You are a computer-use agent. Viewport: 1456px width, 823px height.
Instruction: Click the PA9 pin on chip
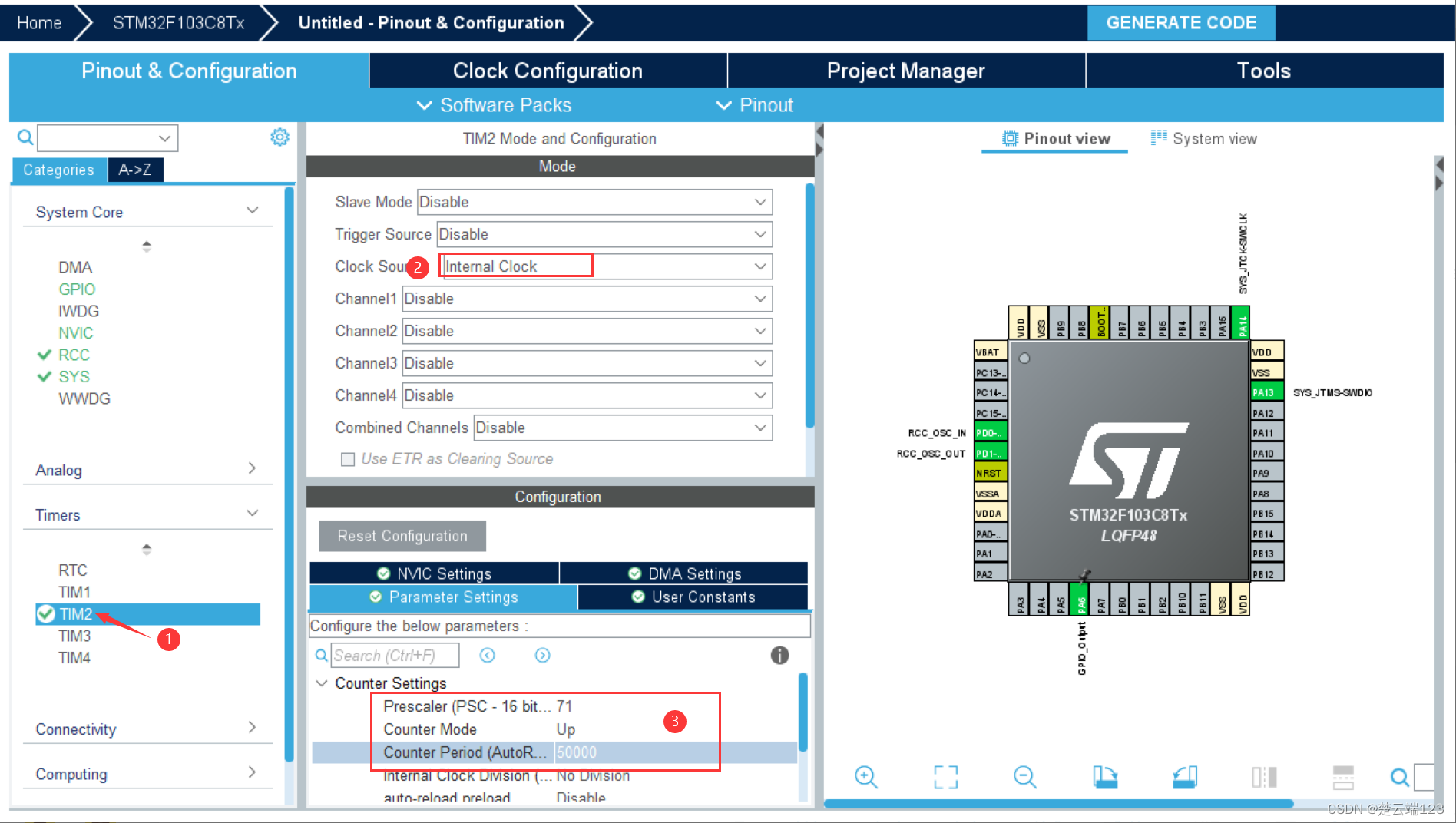[x=1266, y=473]
